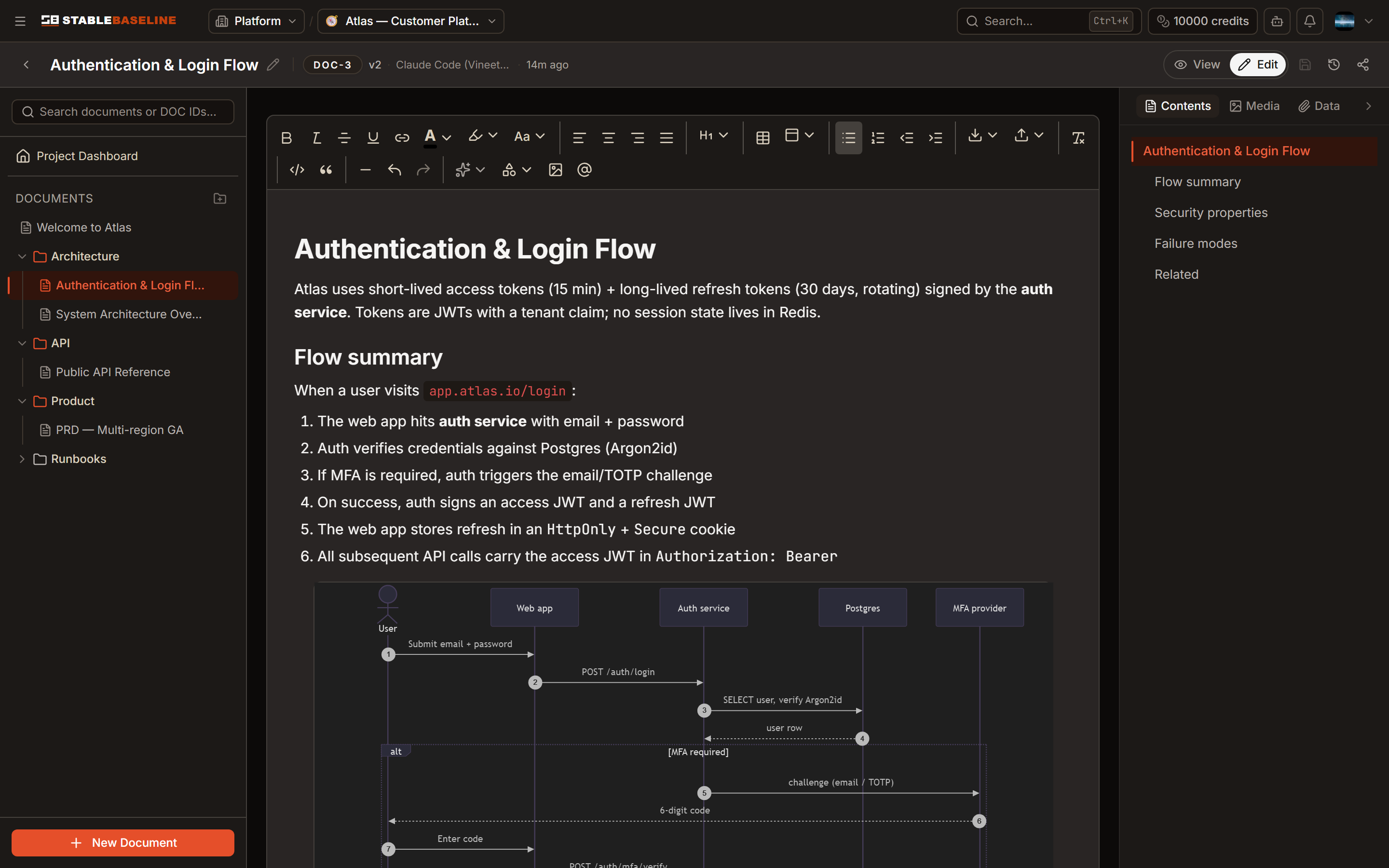Viewport: 1389px width, 868px height.
Task: Click the document search field
Action: point(123,112)
